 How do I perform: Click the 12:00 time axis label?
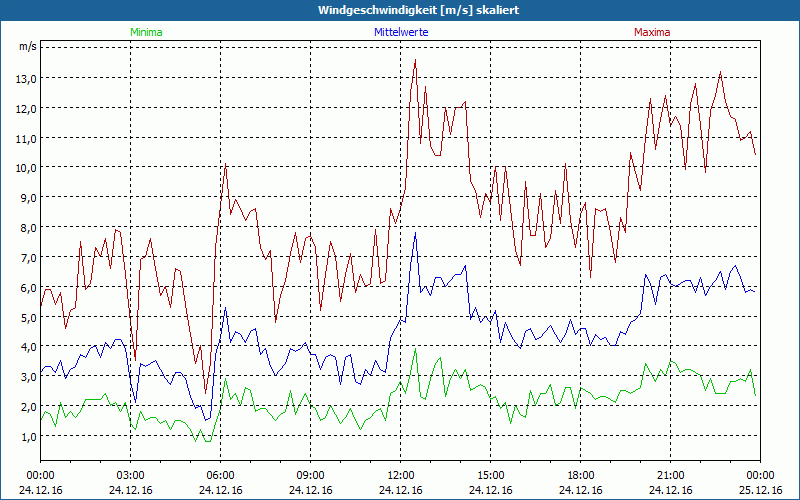(401, 476)
